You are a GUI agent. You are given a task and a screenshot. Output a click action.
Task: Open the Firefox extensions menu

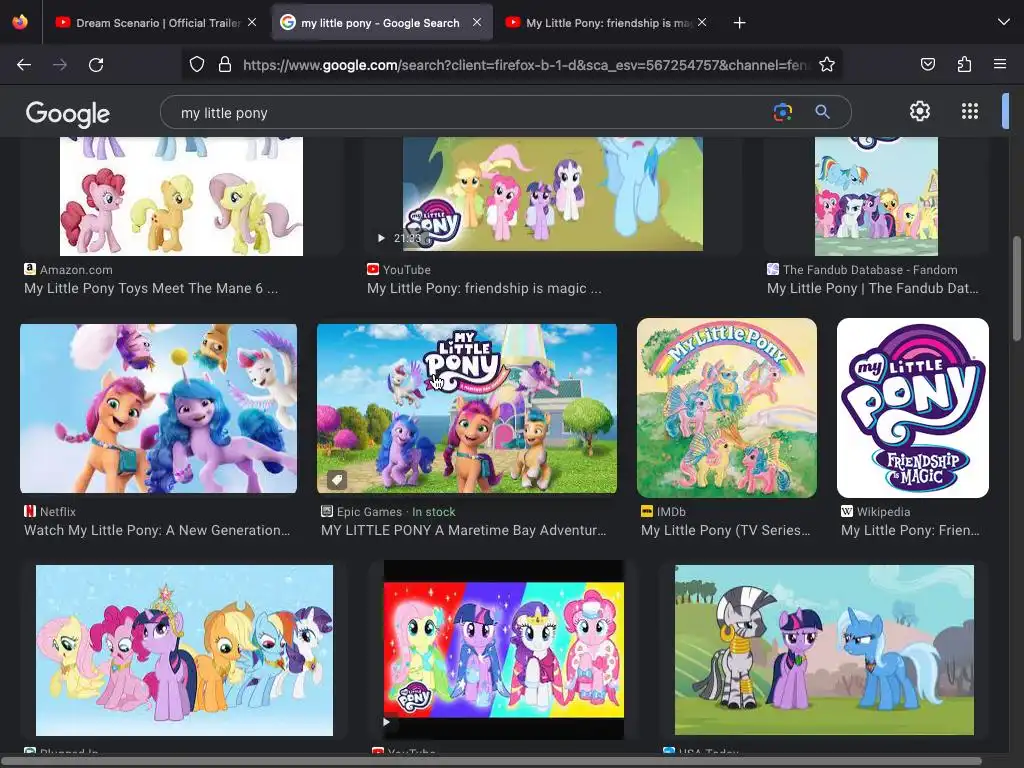pyautogui.click(x=964, y=65)
